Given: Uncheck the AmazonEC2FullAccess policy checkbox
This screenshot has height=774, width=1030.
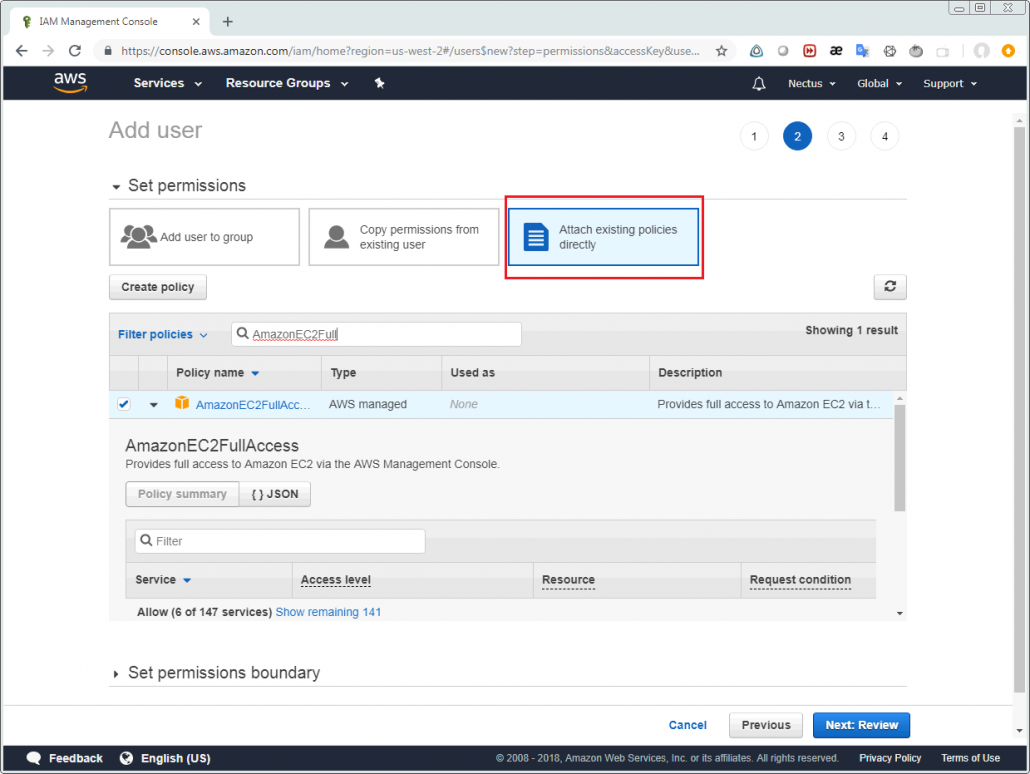Looking at the screenshot, I should coord(123,404).
